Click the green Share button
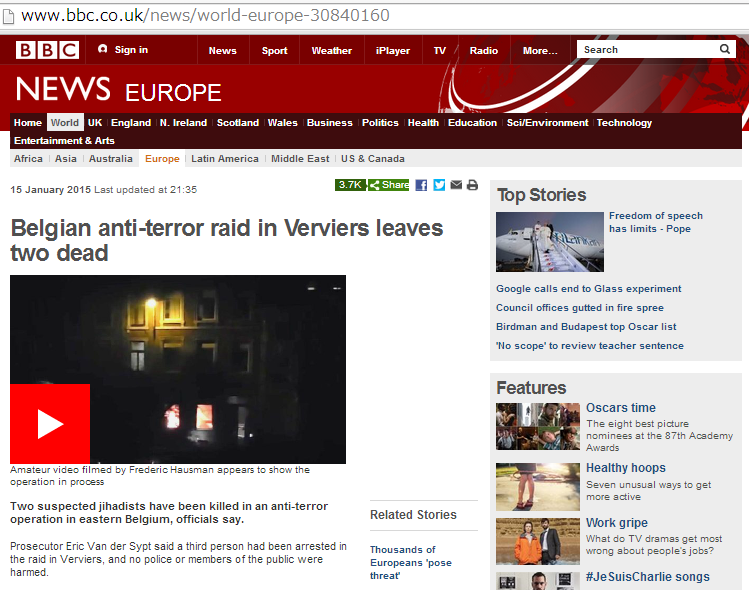 [389, 185]
